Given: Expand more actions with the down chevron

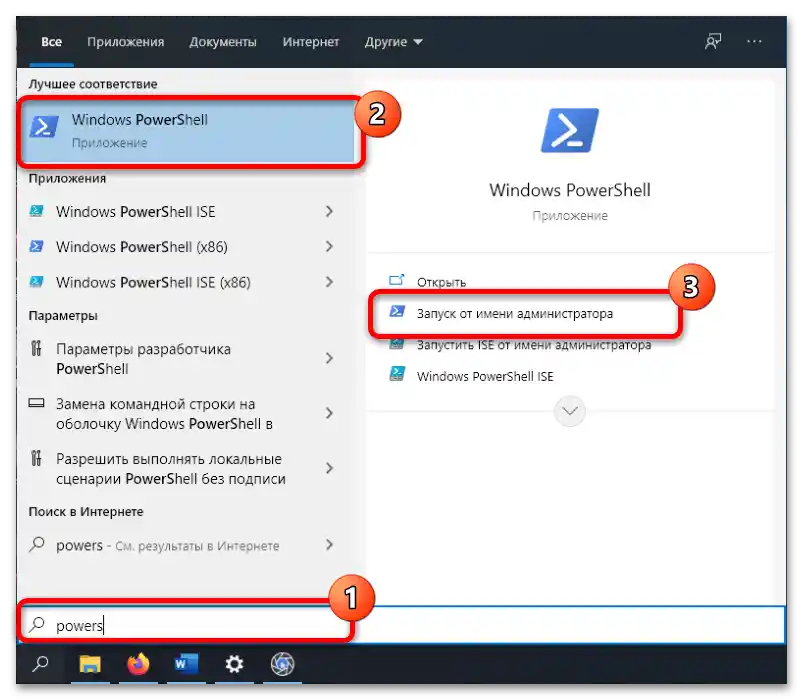Looking at the screenshot, I should [569, 411].
